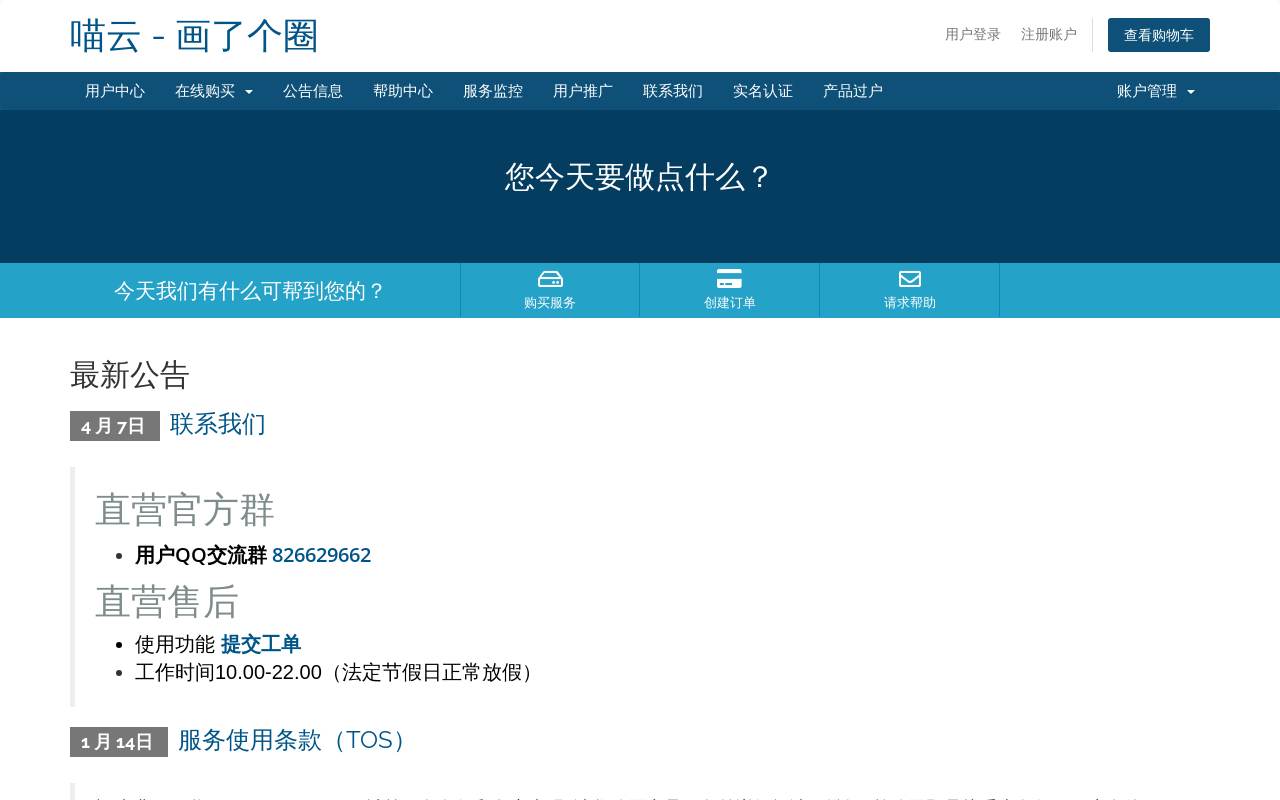Open the 服务使用条款（TOS） announcement
Screen dimensions: 1280x800
pyautogui.click(x=295, y=740)
